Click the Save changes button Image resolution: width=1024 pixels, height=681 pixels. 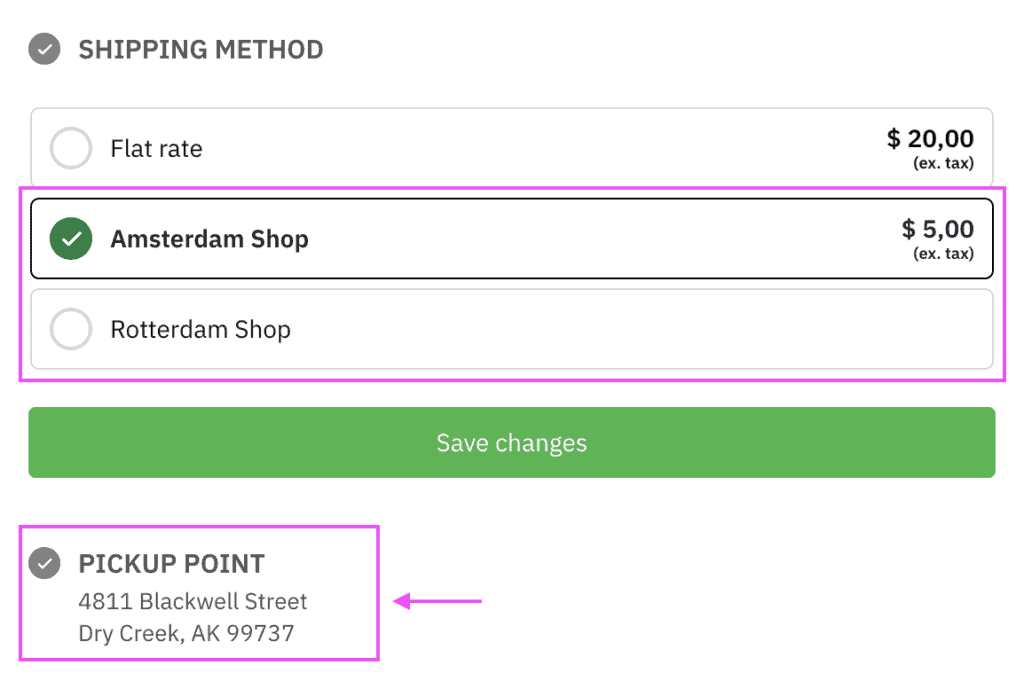click(x=511, y=442)
